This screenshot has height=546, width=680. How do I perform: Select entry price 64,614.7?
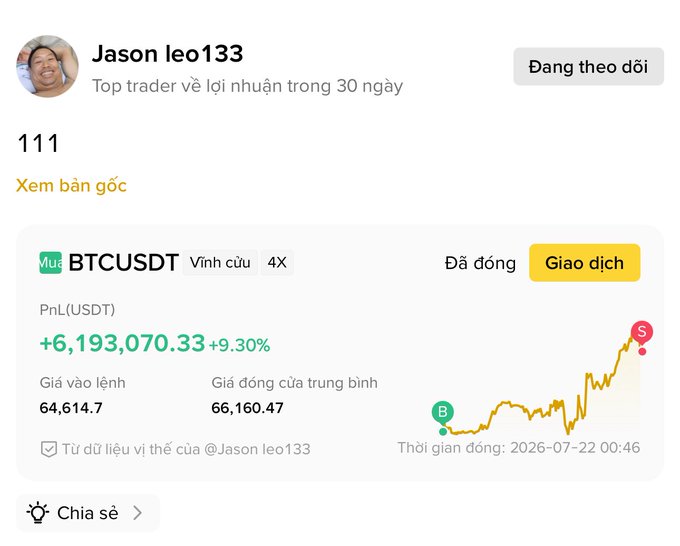(71, 408)
